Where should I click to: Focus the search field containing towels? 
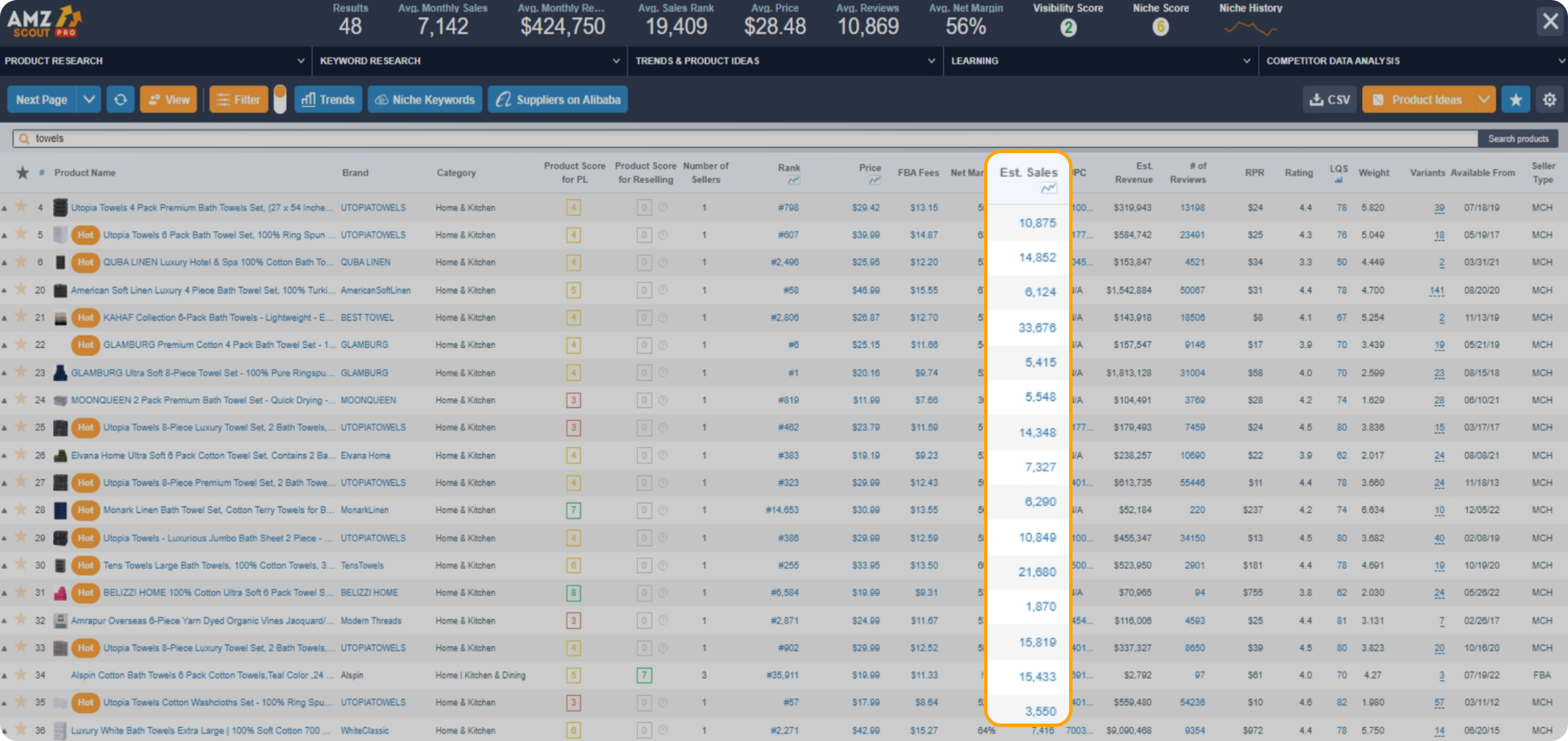(745, 138)
